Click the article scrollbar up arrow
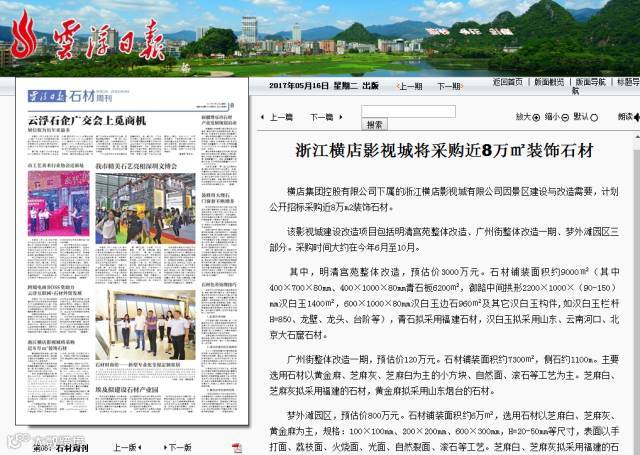The image size is (640, 455). pyautogui.click(x=637, y=139)
